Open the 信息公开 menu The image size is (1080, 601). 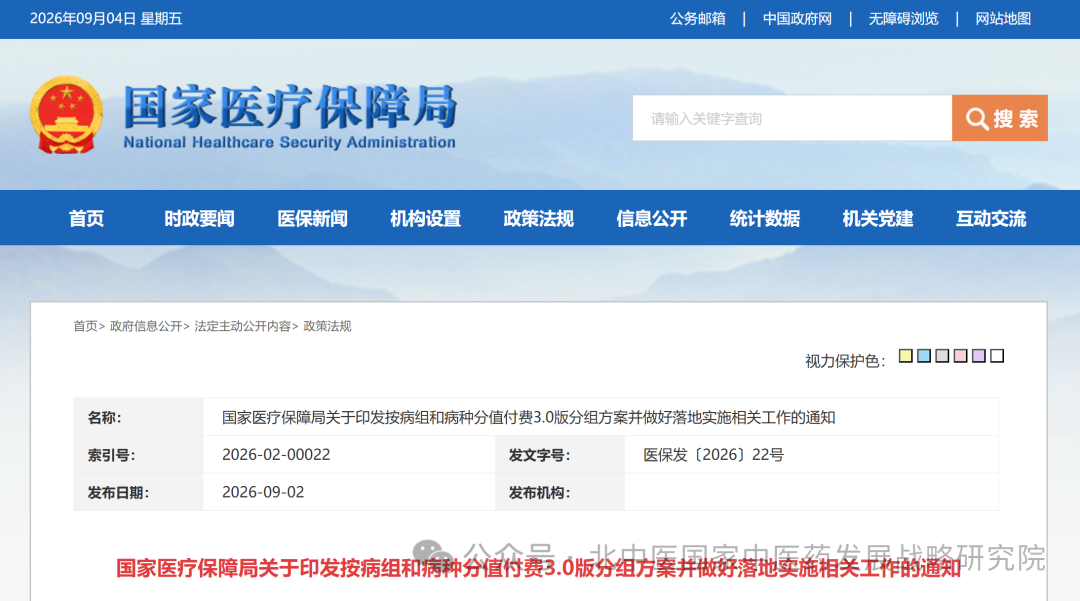pos(652,218)
